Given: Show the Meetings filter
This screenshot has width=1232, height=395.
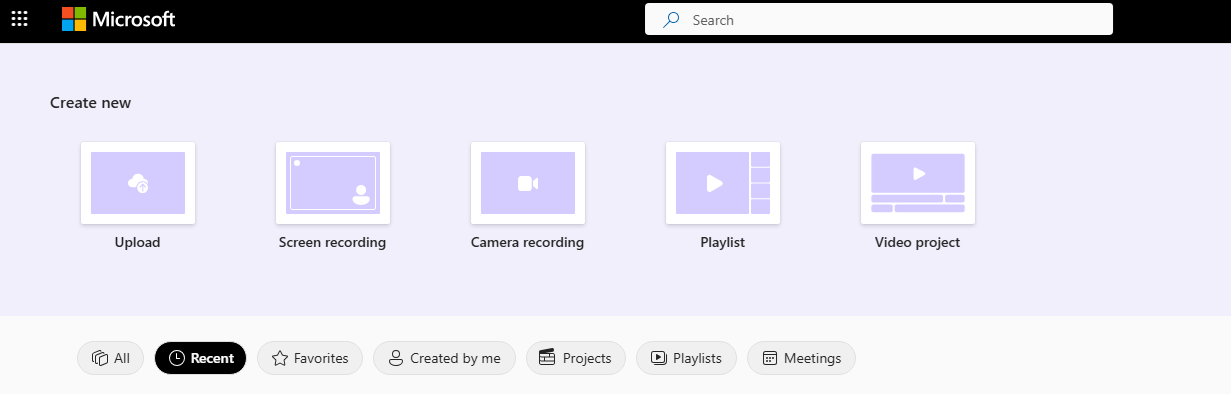Looking at the screenshot, I should (x=801, y=358).
